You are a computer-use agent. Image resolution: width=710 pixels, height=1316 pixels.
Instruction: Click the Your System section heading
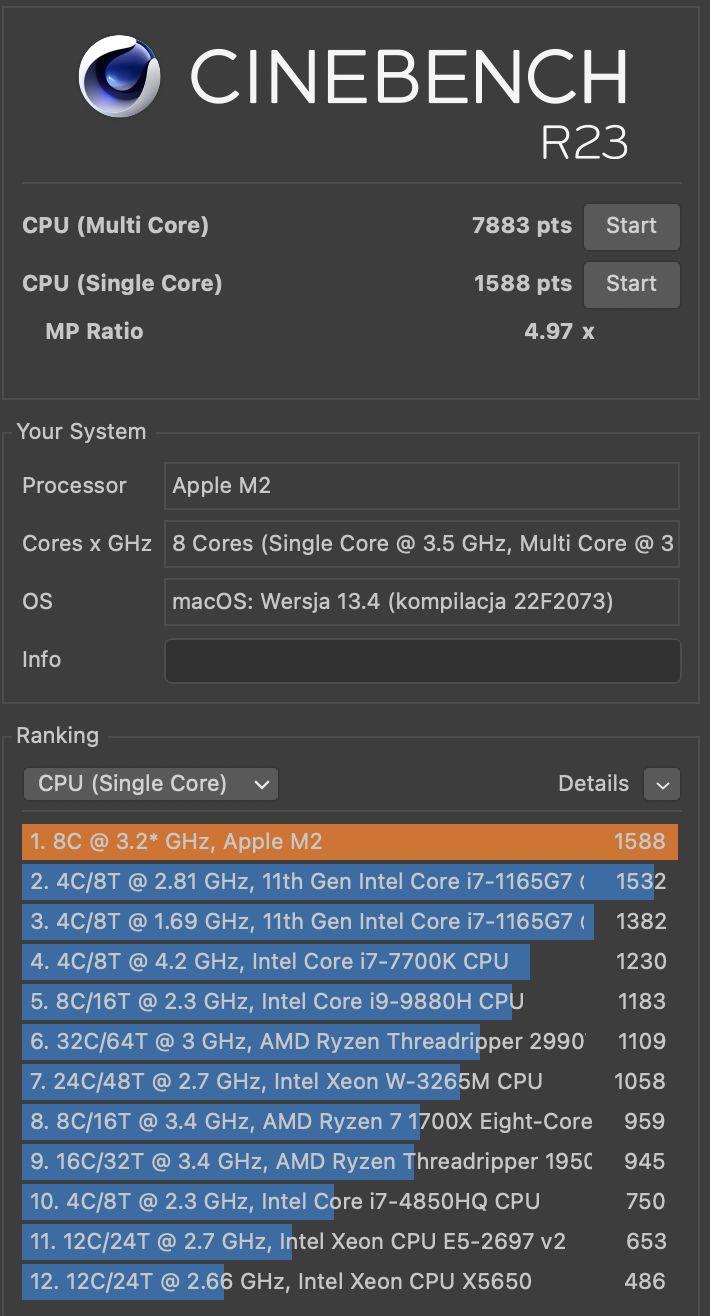(x=81, y=432)
